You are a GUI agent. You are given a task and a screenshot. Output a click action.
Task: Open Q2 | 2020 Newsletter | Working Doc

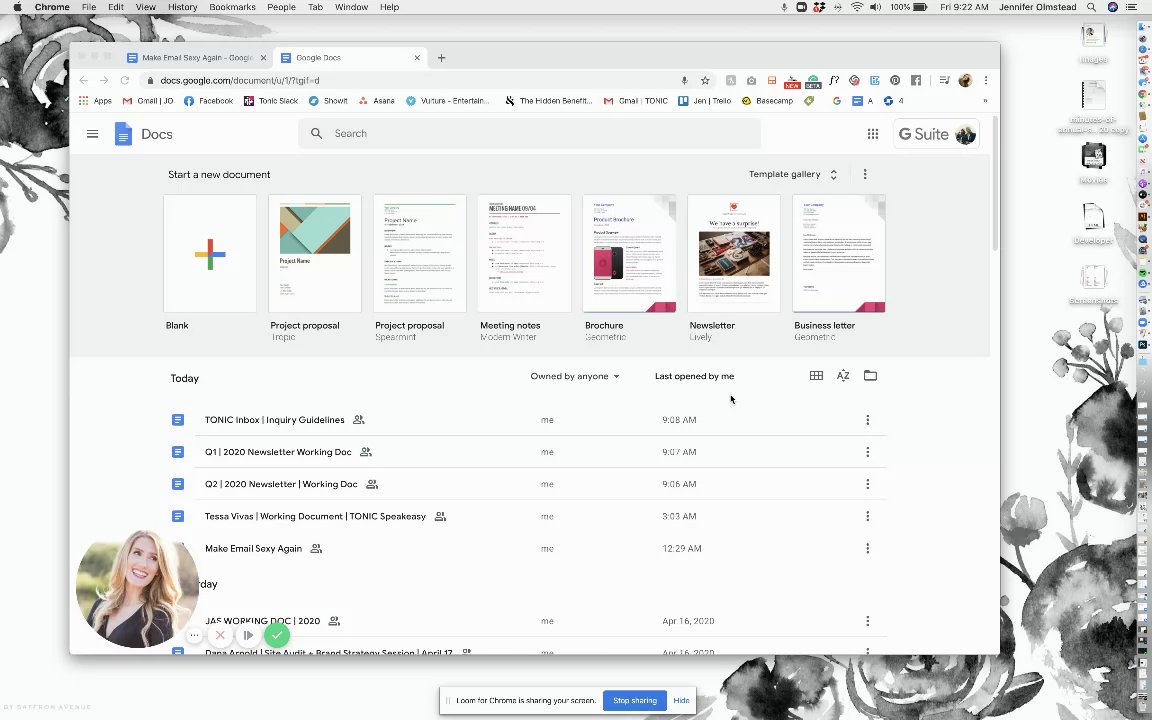point(281,484)
